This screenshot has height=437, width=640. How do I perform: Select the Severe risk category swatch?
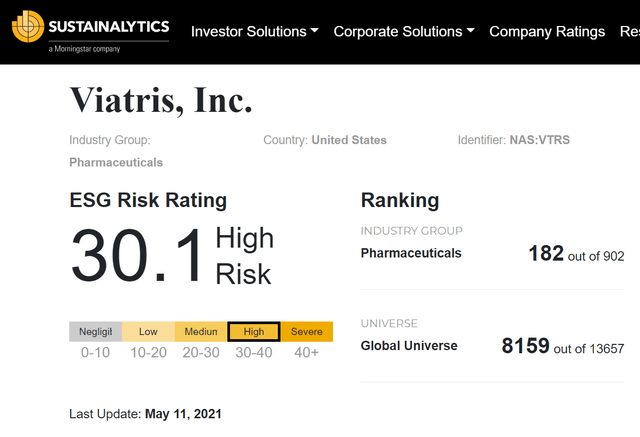pos(307,331)
